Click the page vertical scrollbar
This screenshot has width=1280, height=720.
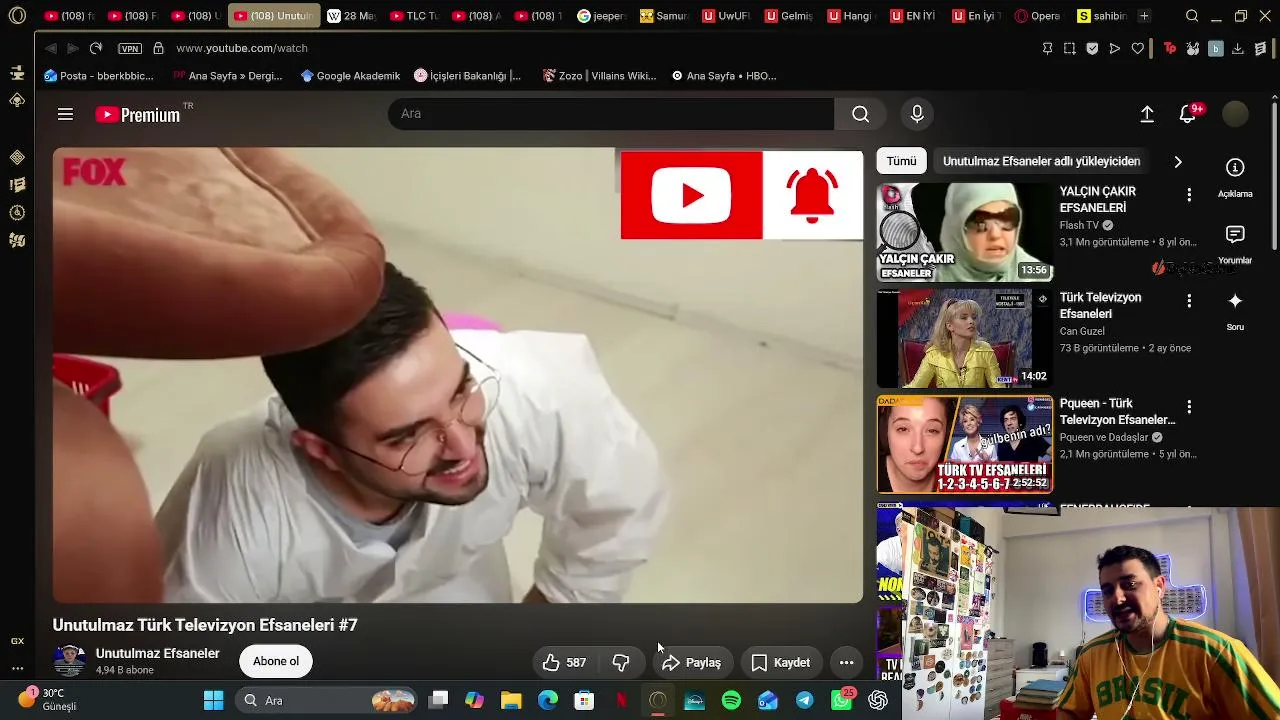click(1274, 175)
